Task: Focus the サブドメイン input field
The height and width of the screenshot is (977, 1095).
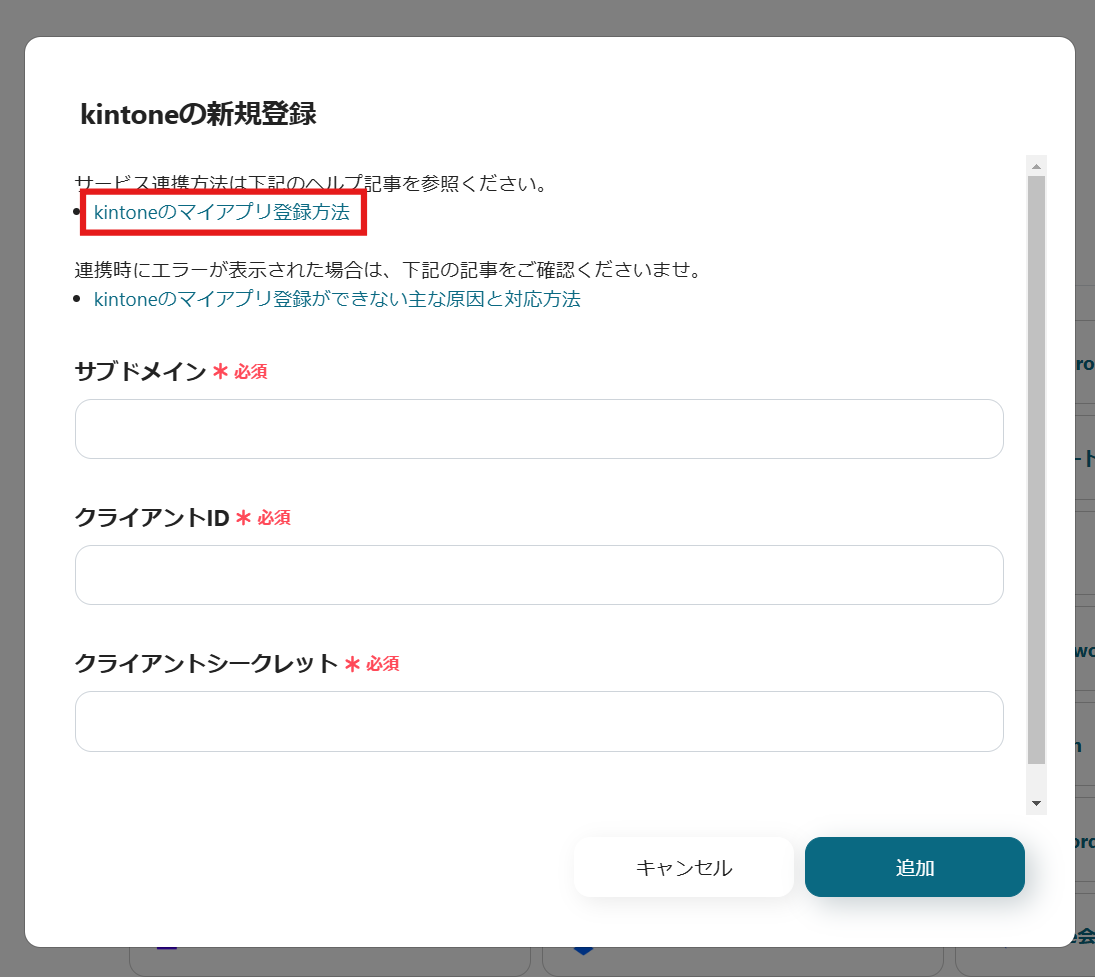Action: (x=539, y=429)
